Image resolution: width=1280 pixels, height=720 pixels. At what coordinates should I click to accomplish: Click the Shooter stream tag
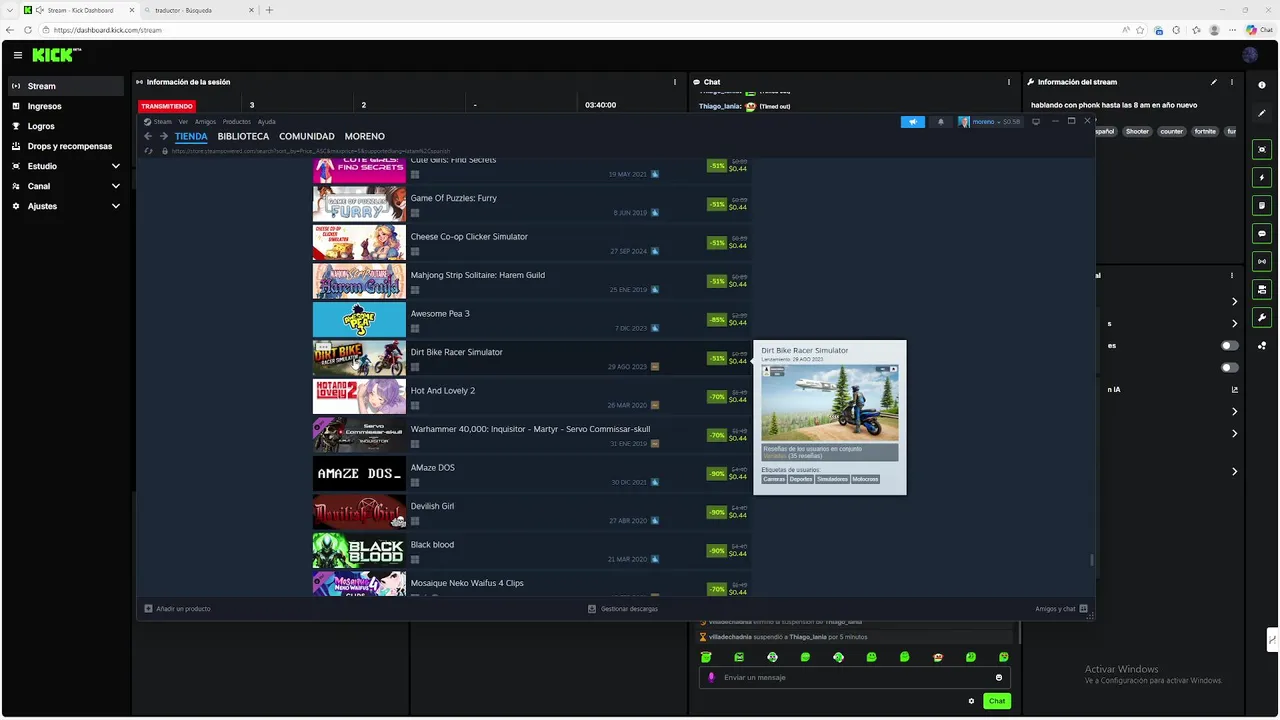pos(1137,131)
